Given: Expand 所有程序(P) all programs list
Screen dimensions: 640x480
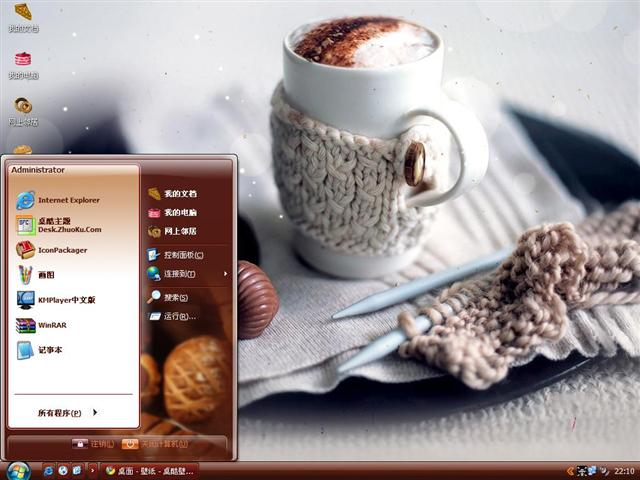Looking at the screenshot, I should (68, 413).
